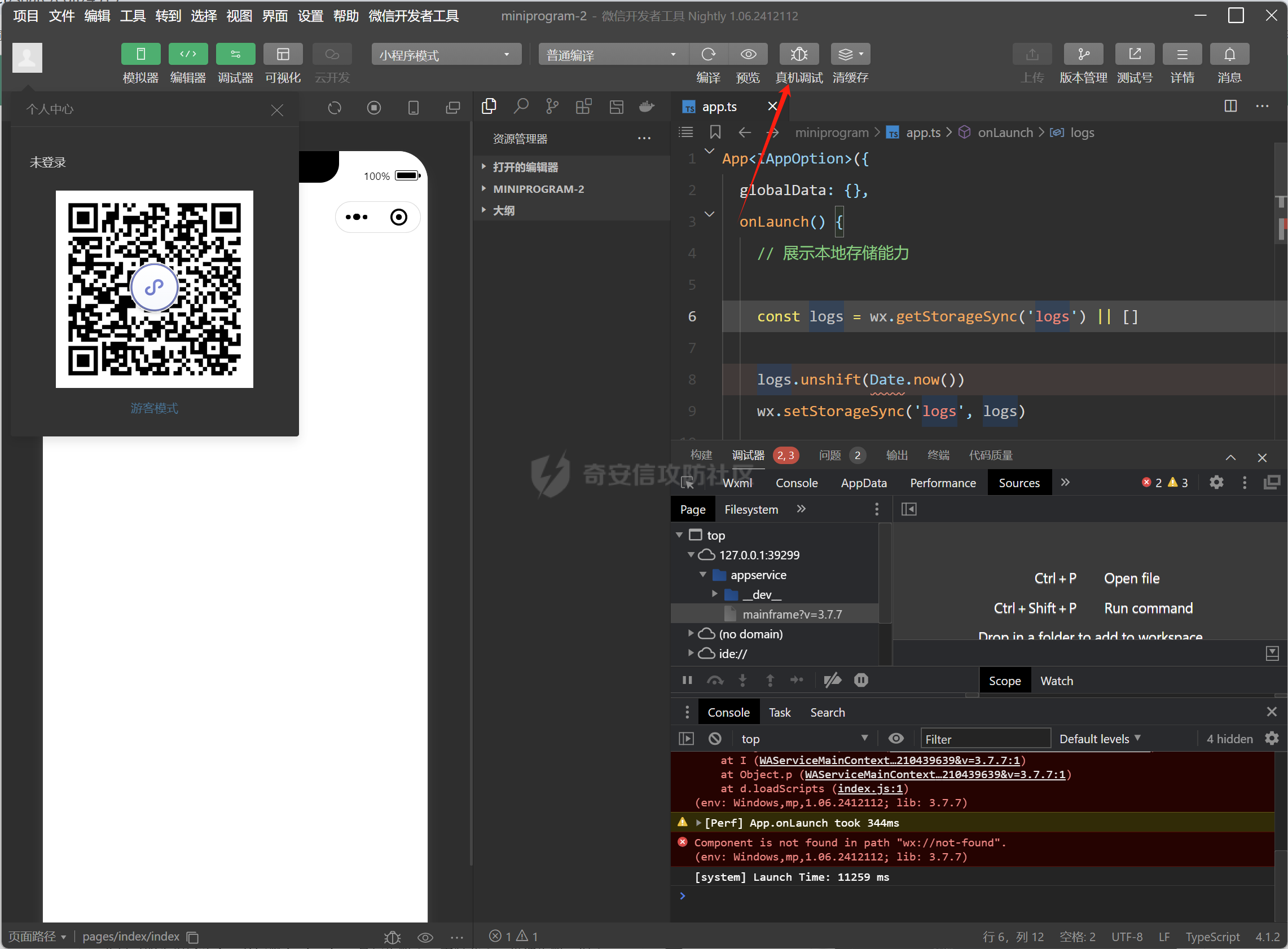Switch to the 问题 problems tab
This screenshot has width=1288, height=949.
click(x=829, y=455)
